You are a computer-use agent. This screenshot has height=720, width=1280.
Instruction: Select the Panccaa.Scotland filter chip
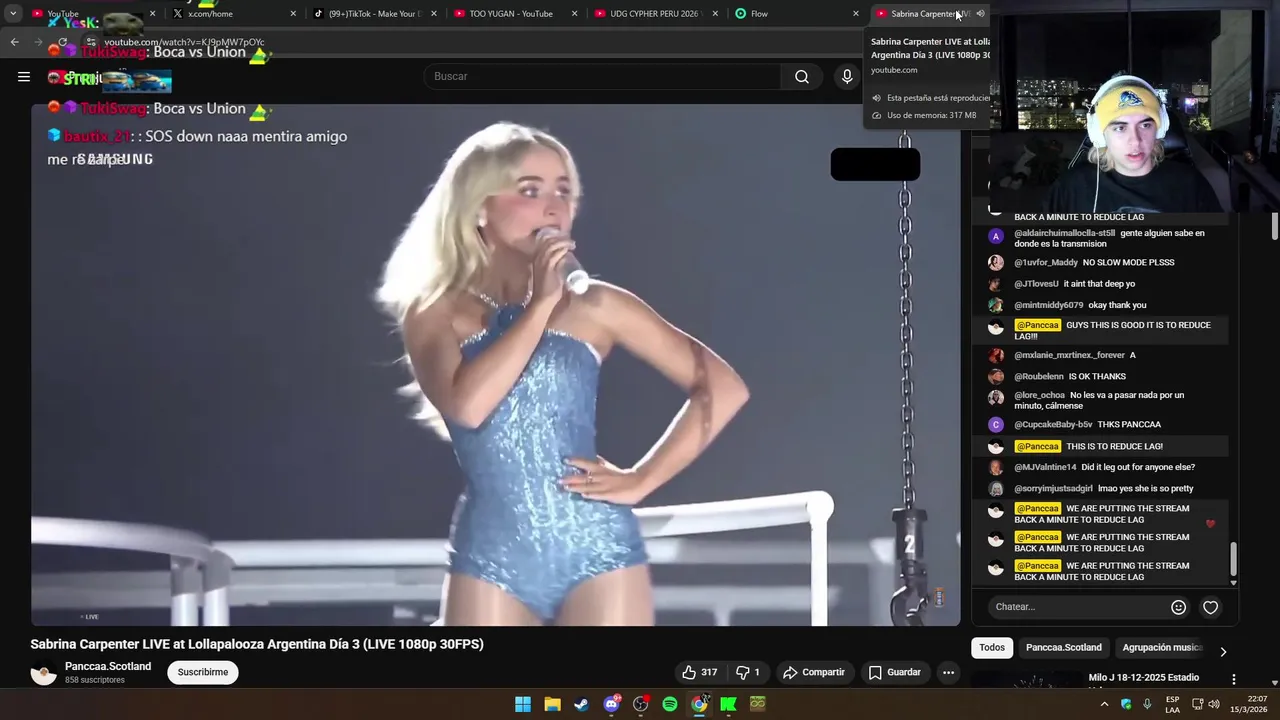click(x=1064, y=647)
